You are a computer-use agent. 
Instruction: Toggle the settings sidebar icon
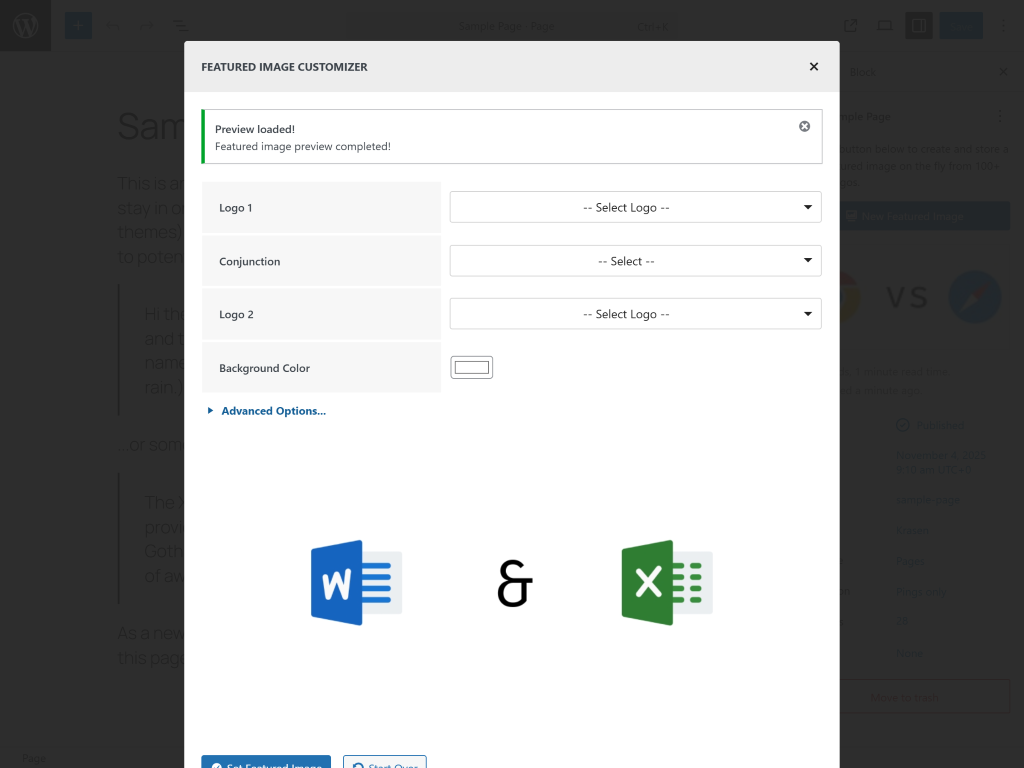[x=918, y=25]
